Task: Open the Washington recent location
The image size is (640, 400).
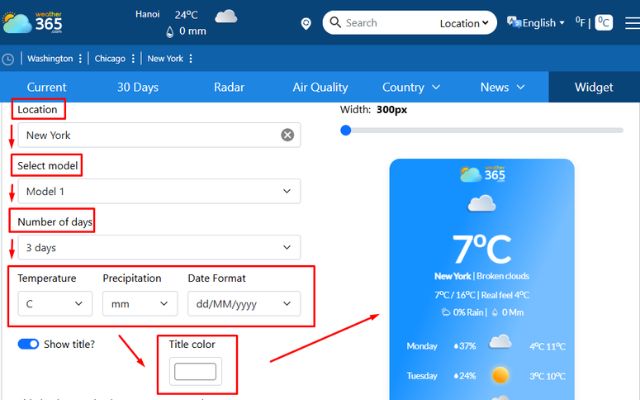Action: pyautogui.click(x=50, y=59)
